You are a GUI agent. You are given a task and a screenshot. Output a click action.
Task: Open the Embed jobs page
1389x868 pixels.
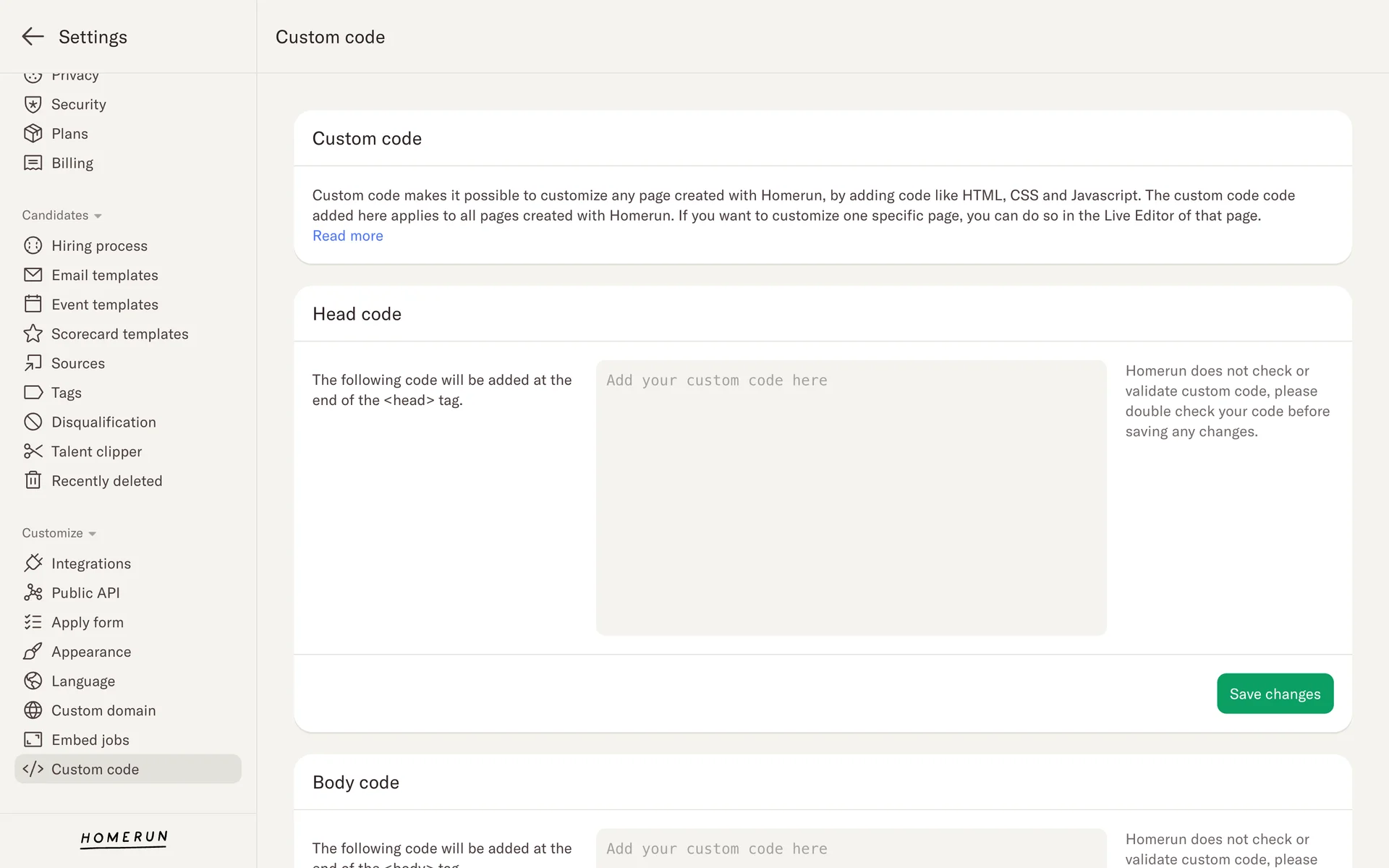tap(90, 740)
